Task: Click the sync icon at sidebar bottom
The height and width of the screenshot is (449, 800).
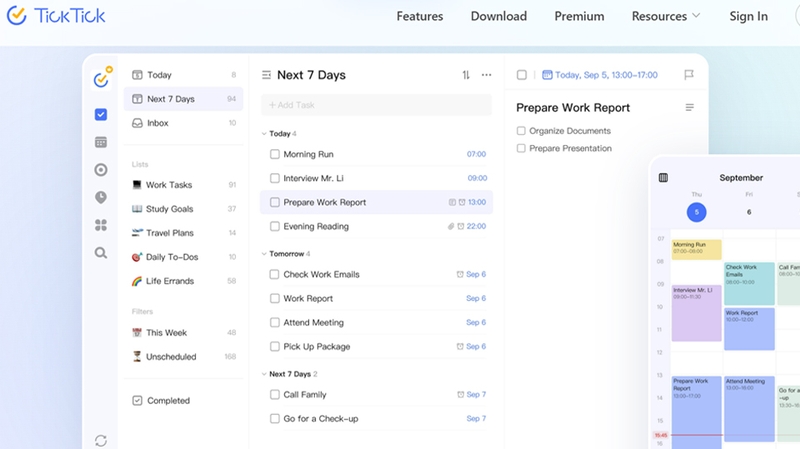Action: pos(101,440)
